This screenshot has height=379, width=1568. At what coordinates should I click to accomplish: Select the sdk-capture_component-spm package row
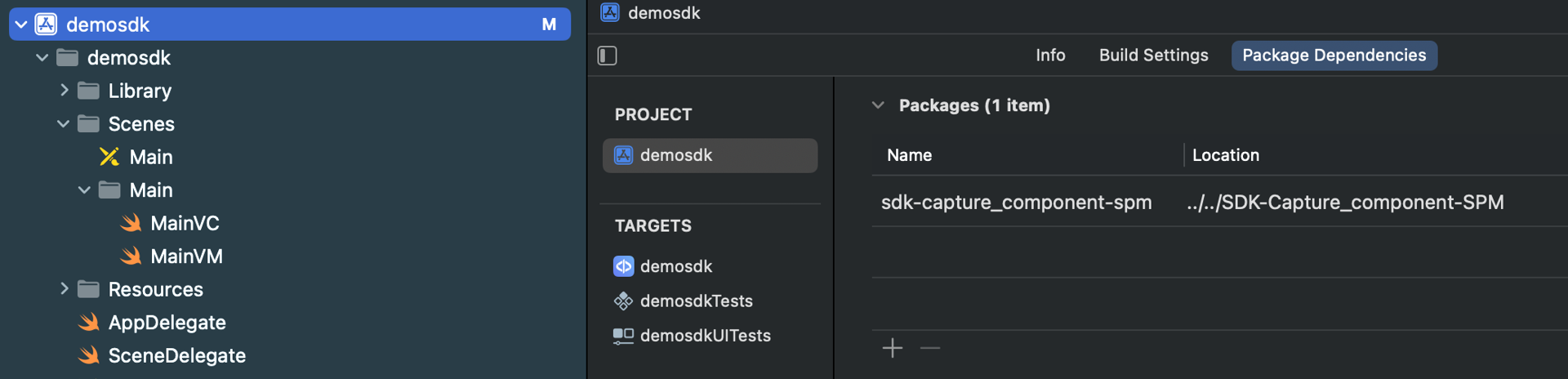1219,202
